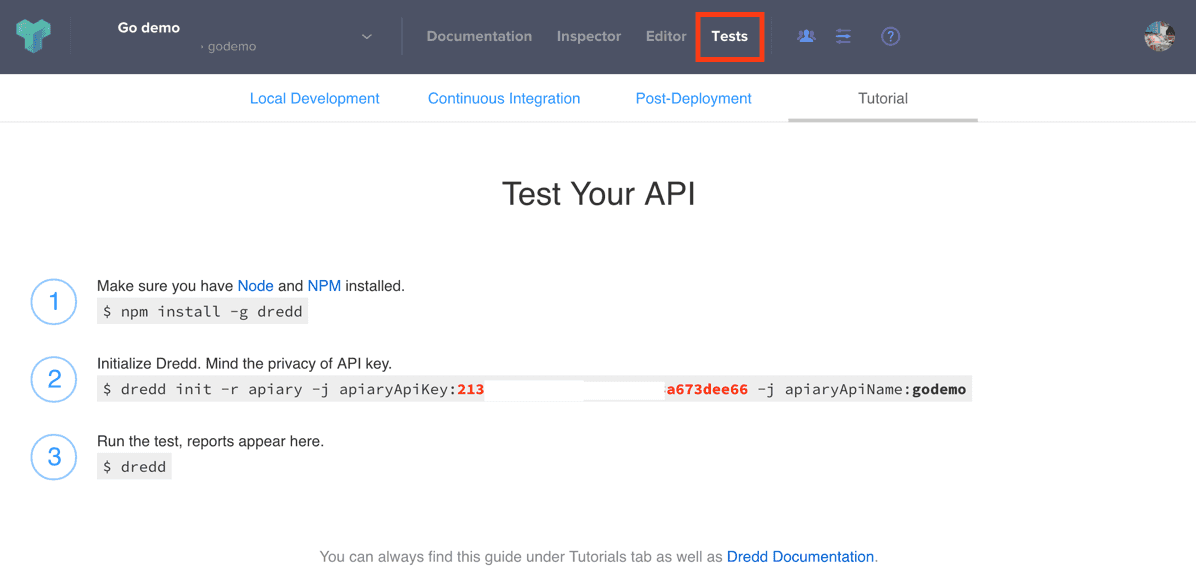Click the dredd init command snippet

[x=534, y=389]
